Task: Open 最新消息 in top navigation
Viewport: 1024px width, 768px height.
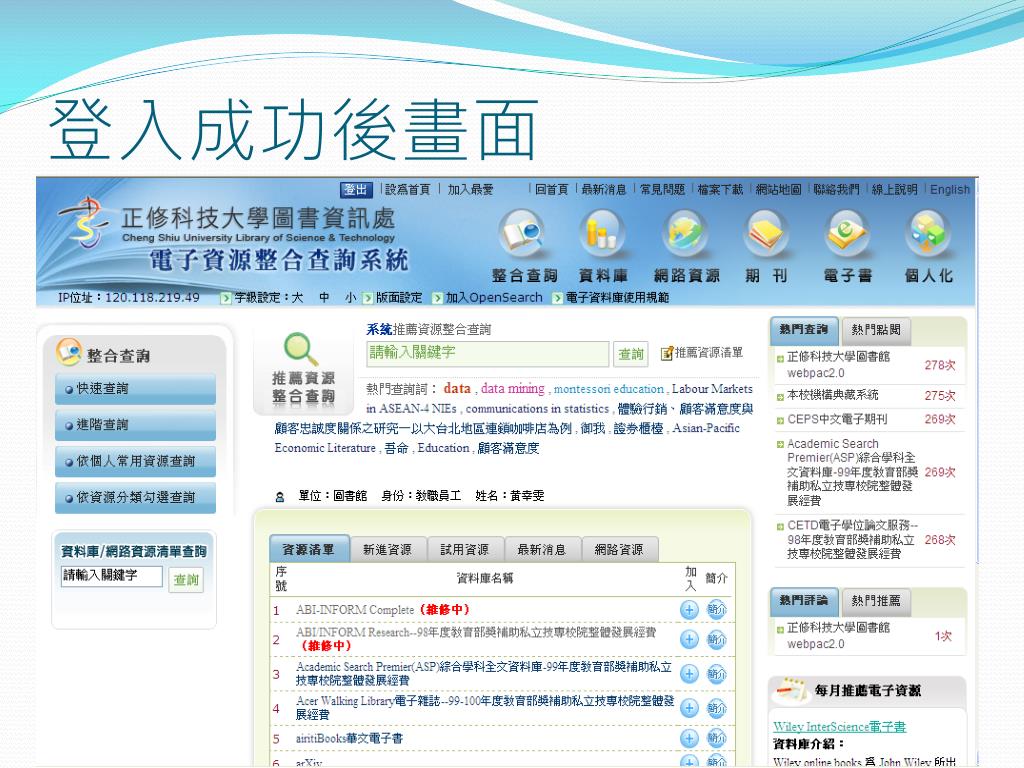Action: click(604, 189)
